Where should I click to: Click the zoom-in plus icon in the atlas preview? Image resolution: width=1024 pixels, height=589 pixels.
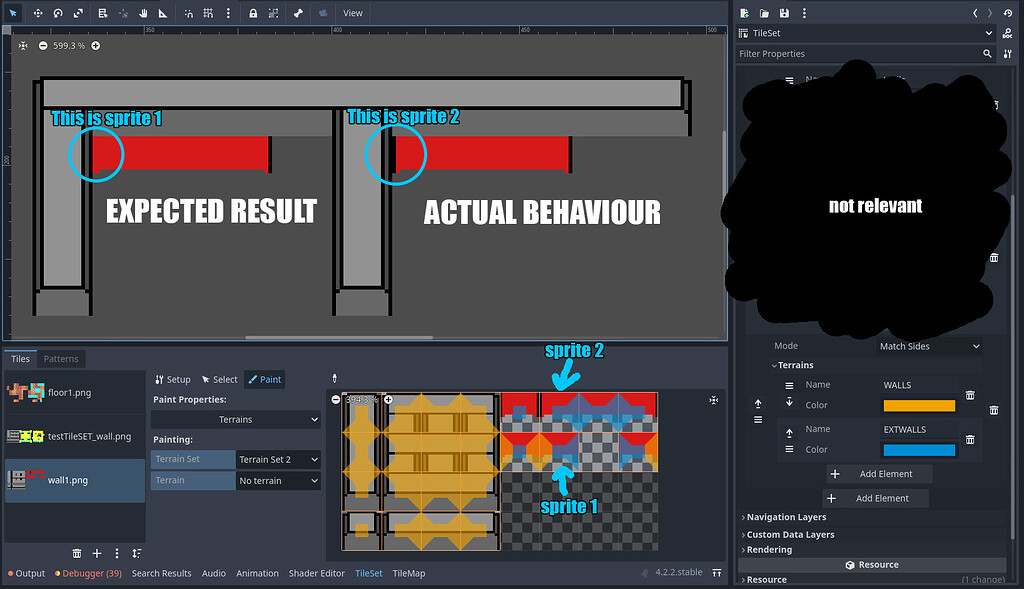click(x=388, y=399)
